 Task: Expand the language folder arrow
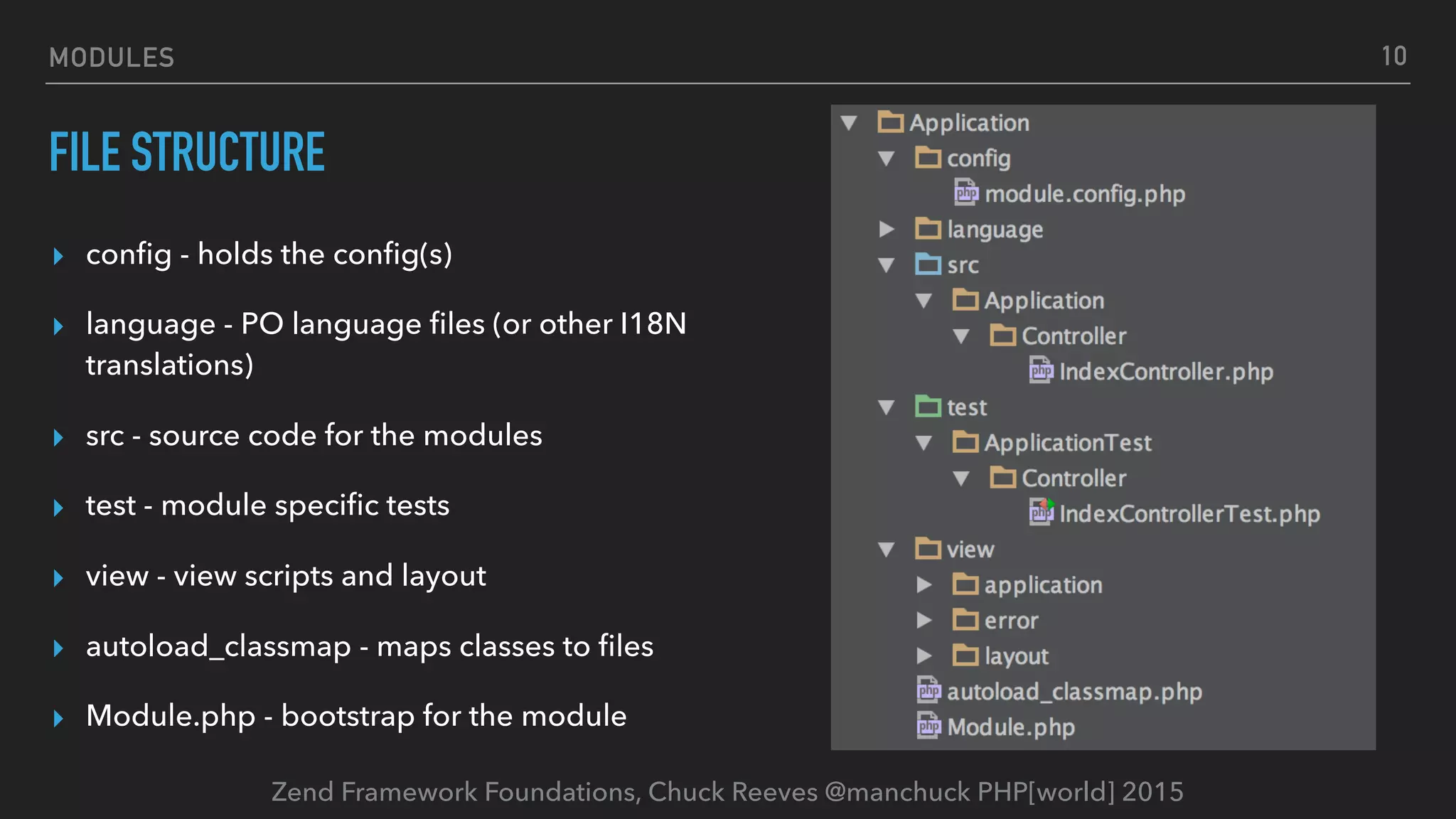click(x=886, y=229)
